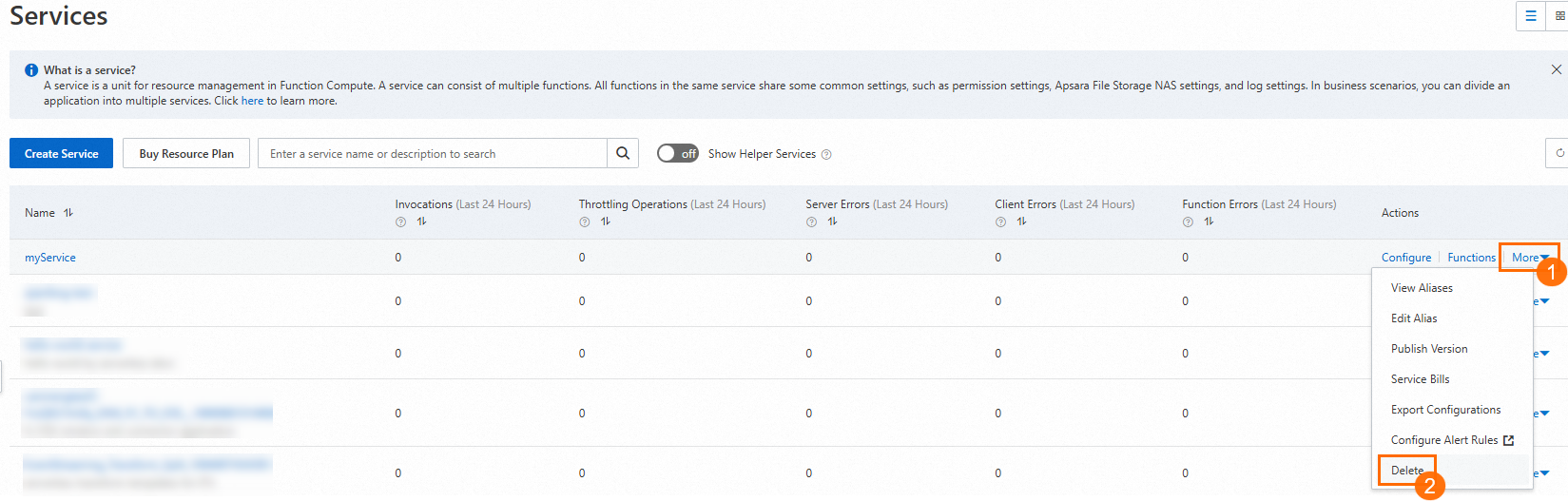Open the myService link
Screen dimensions: 1568x501
(50, 258)
